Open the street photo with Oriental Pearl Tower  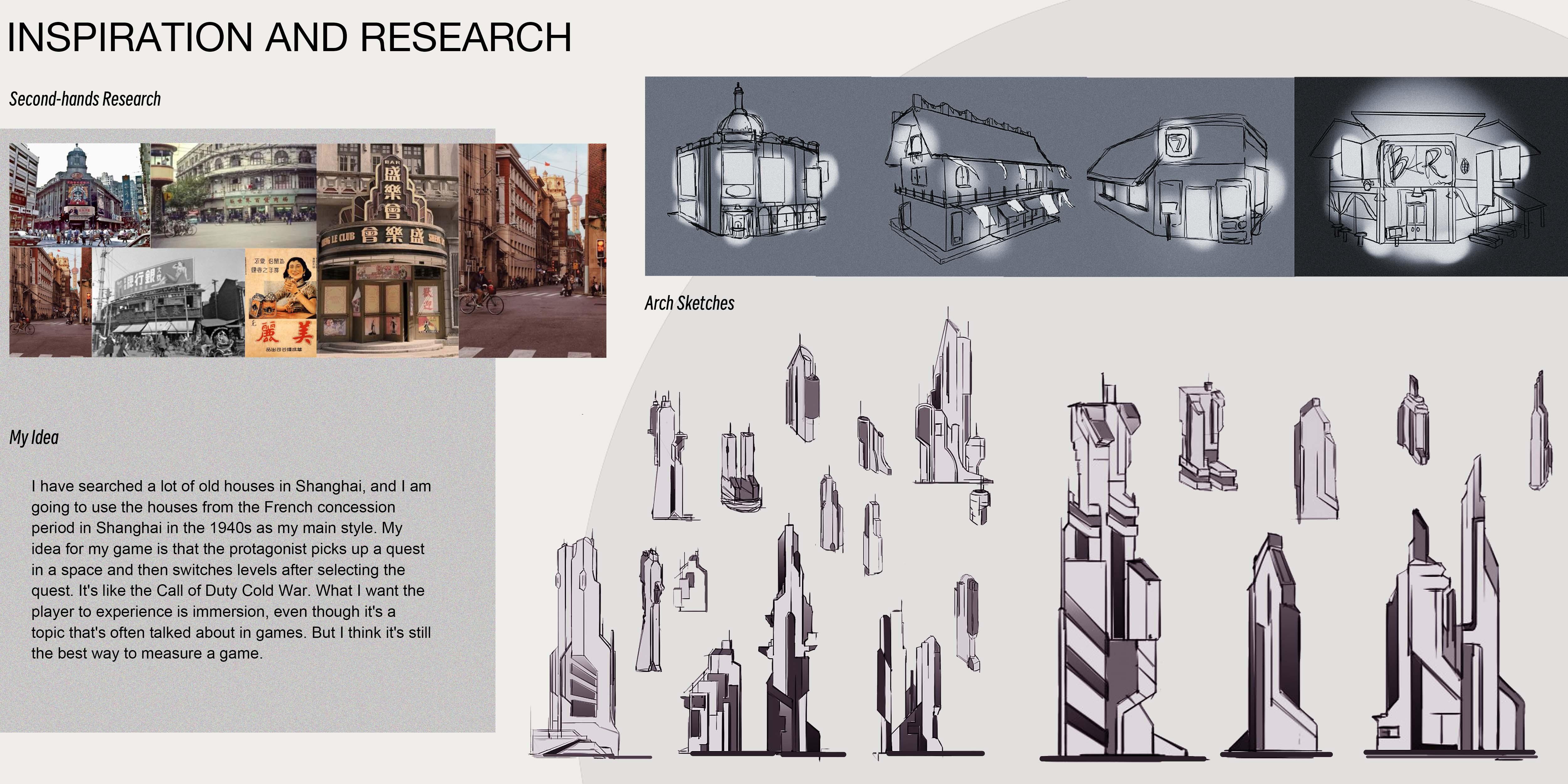532,250
